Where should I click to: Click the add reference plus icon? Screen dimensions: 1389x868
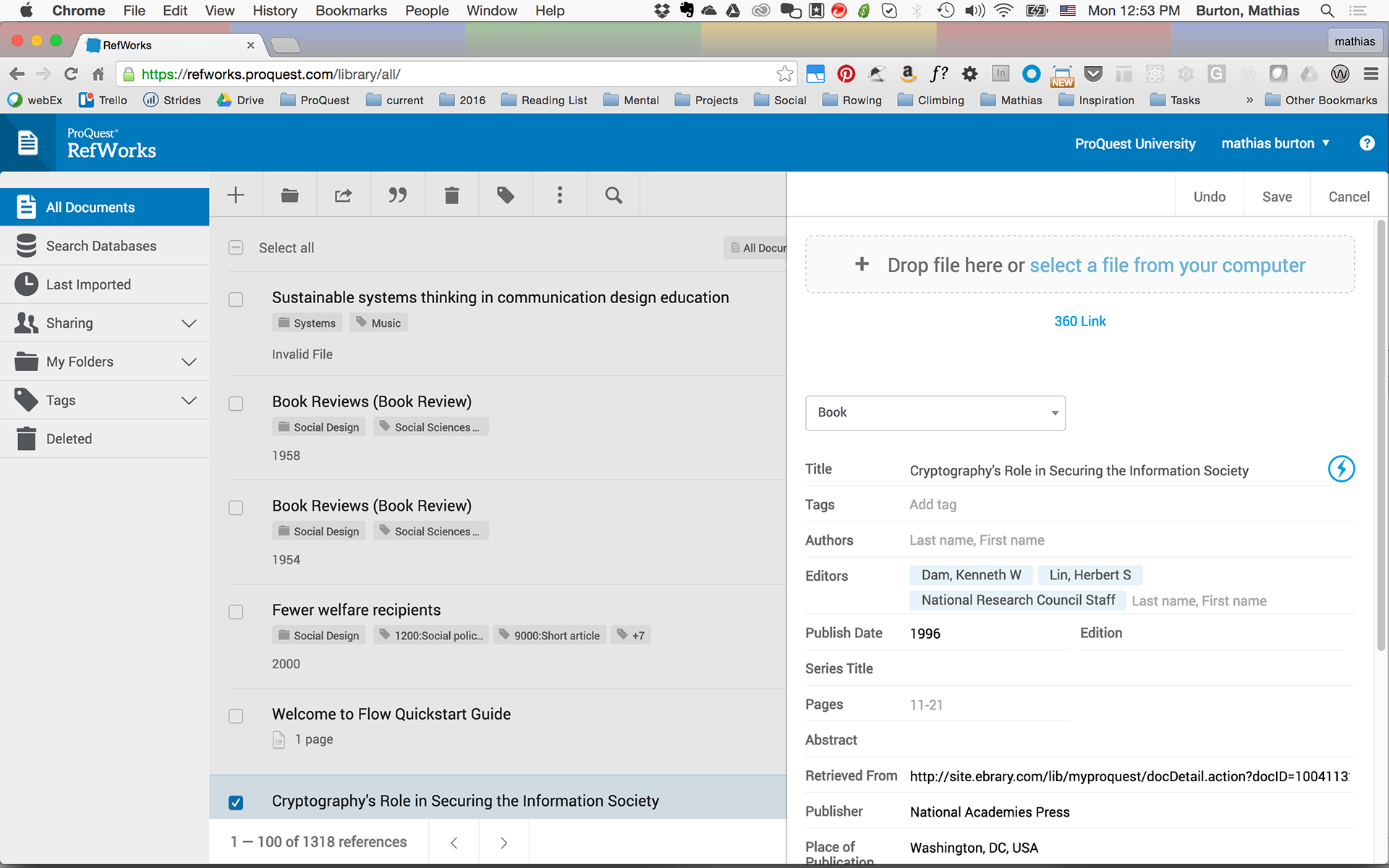tap(236, 195)
